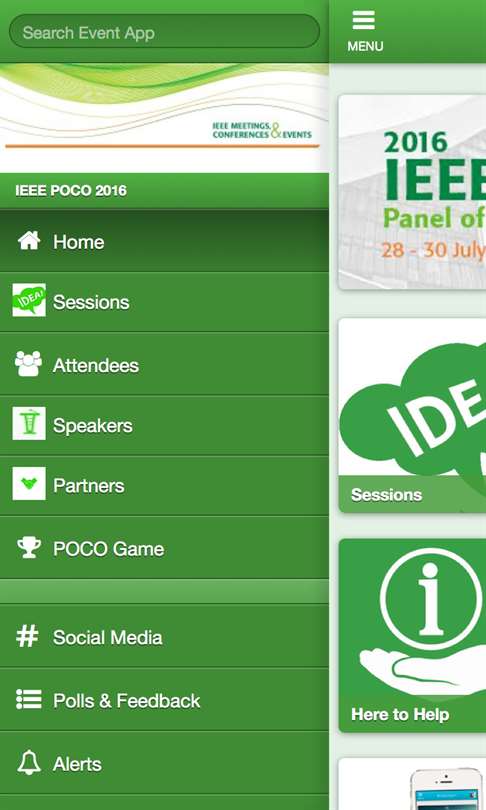Click the Search Event App field

(x=164, y=32)
